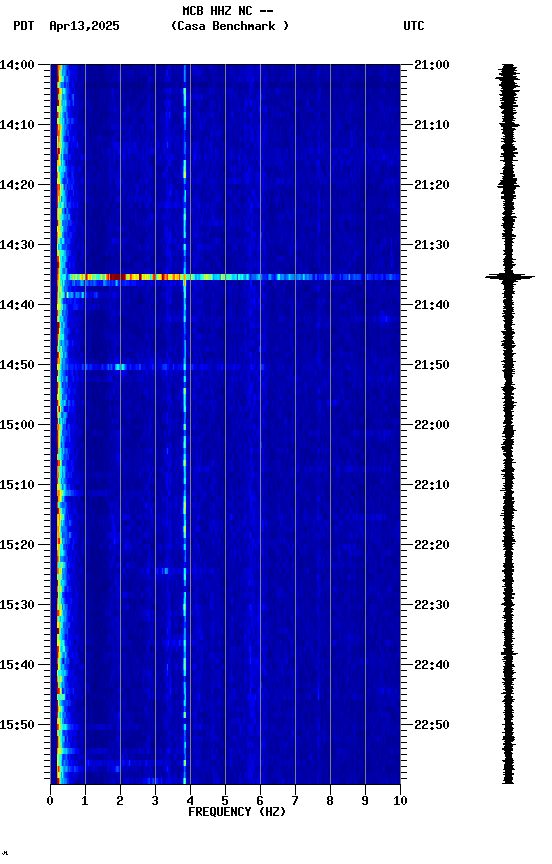Click the date "Apr13,2025"
This screenshot has height=864, width=552.
tap(84, 26)
